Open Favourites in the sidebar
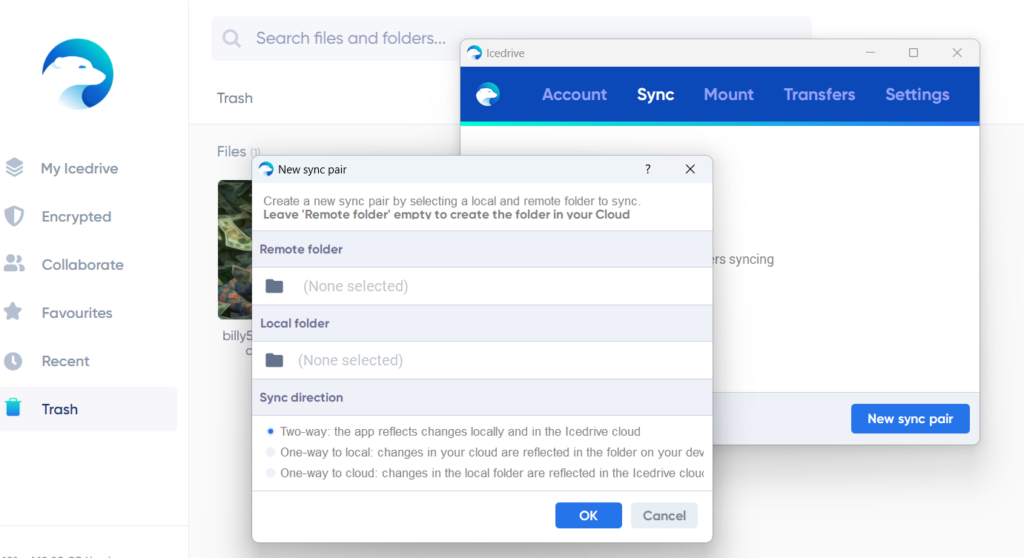The width and height of the screenshot is (1024, 558). tap(76, 313)
